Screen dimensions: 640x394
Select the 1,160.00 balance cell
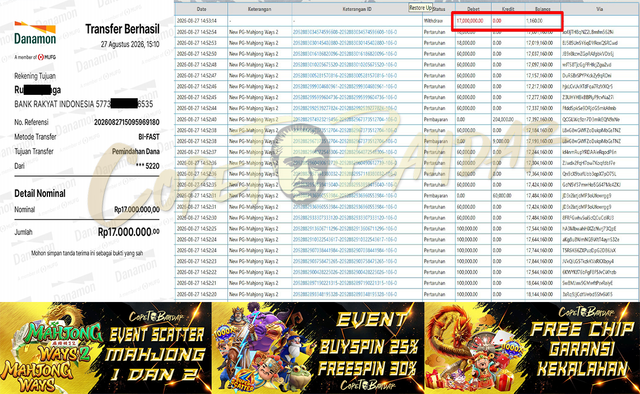(534, 20)
